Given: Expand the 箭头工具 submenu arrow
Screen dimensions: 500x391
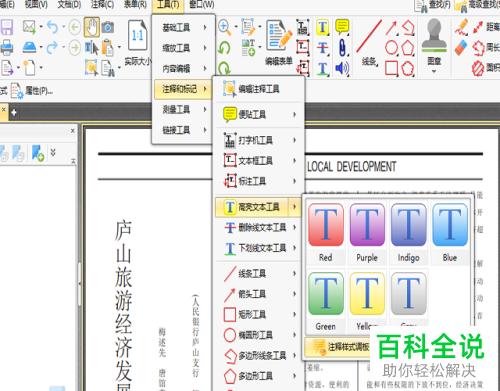Looking at the screenshot, I should coord(294,294).
